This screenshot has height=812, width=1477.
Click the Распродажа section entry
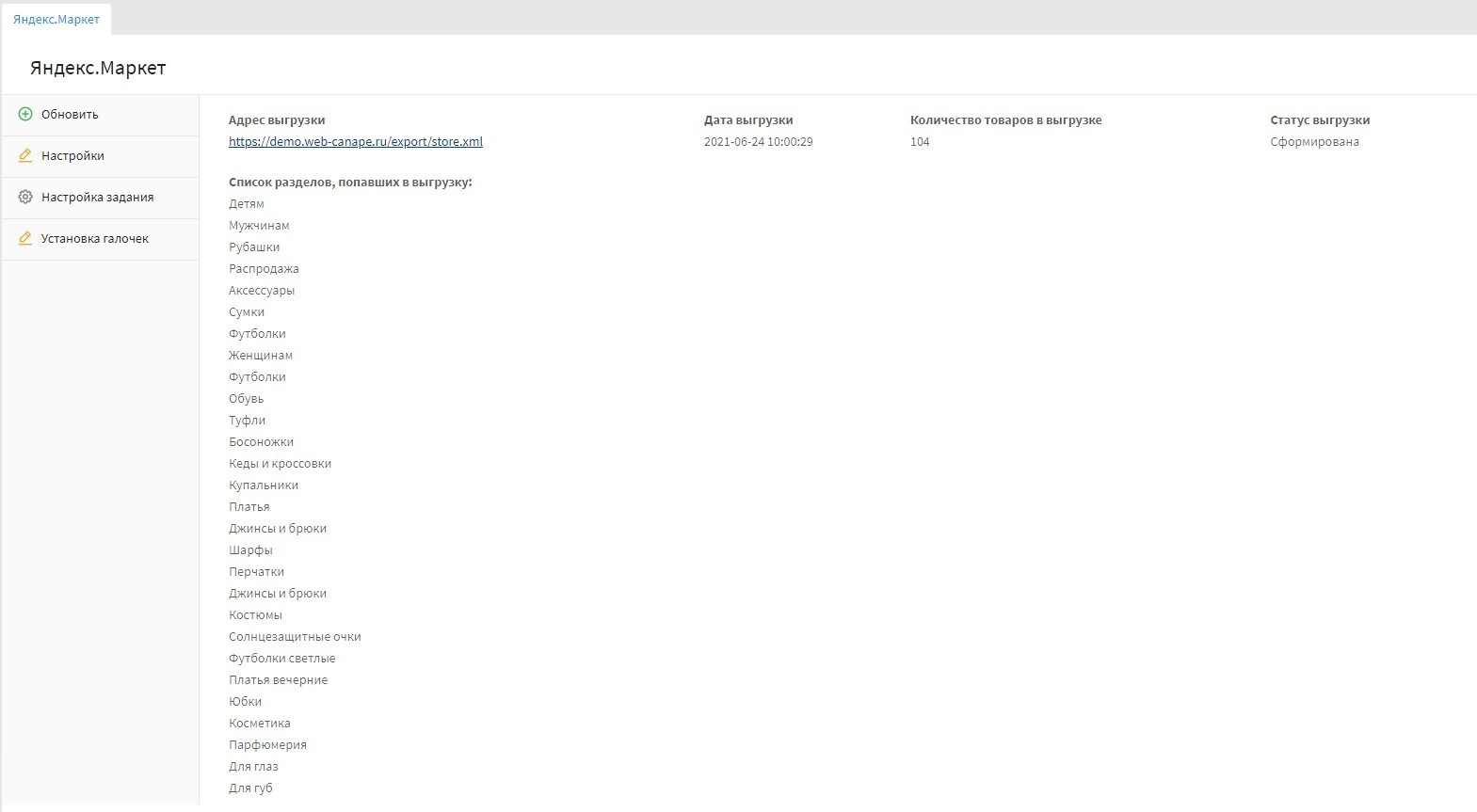tap(264, 269)
